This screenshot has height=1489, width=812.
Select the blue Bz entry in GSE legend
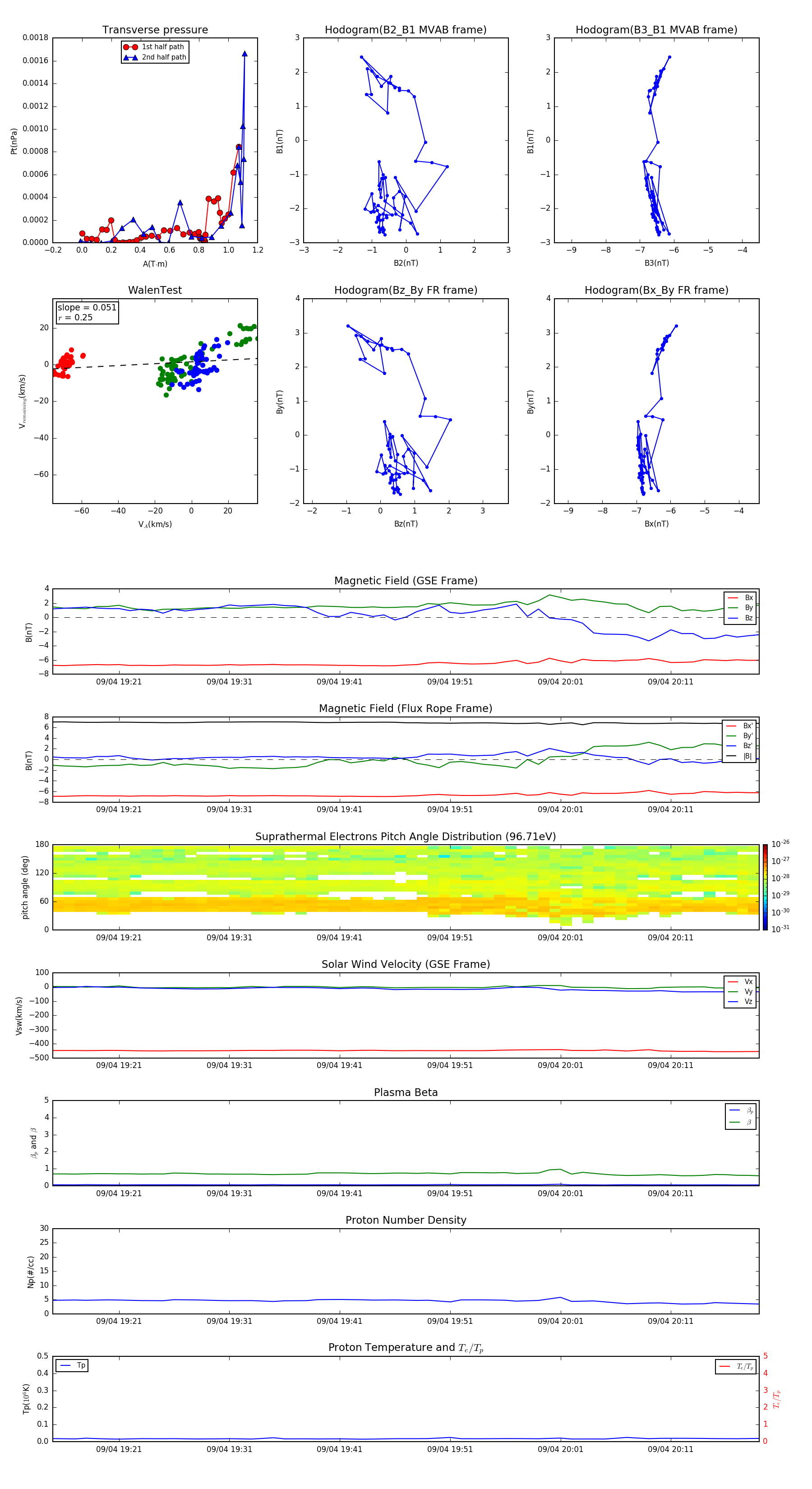click(x=740, y=618)
